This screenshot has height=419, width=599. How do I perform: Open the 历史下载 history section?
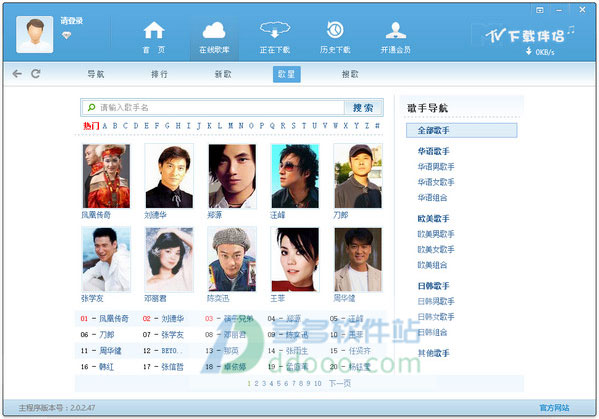pyautogui.click(x=335, y=37)
